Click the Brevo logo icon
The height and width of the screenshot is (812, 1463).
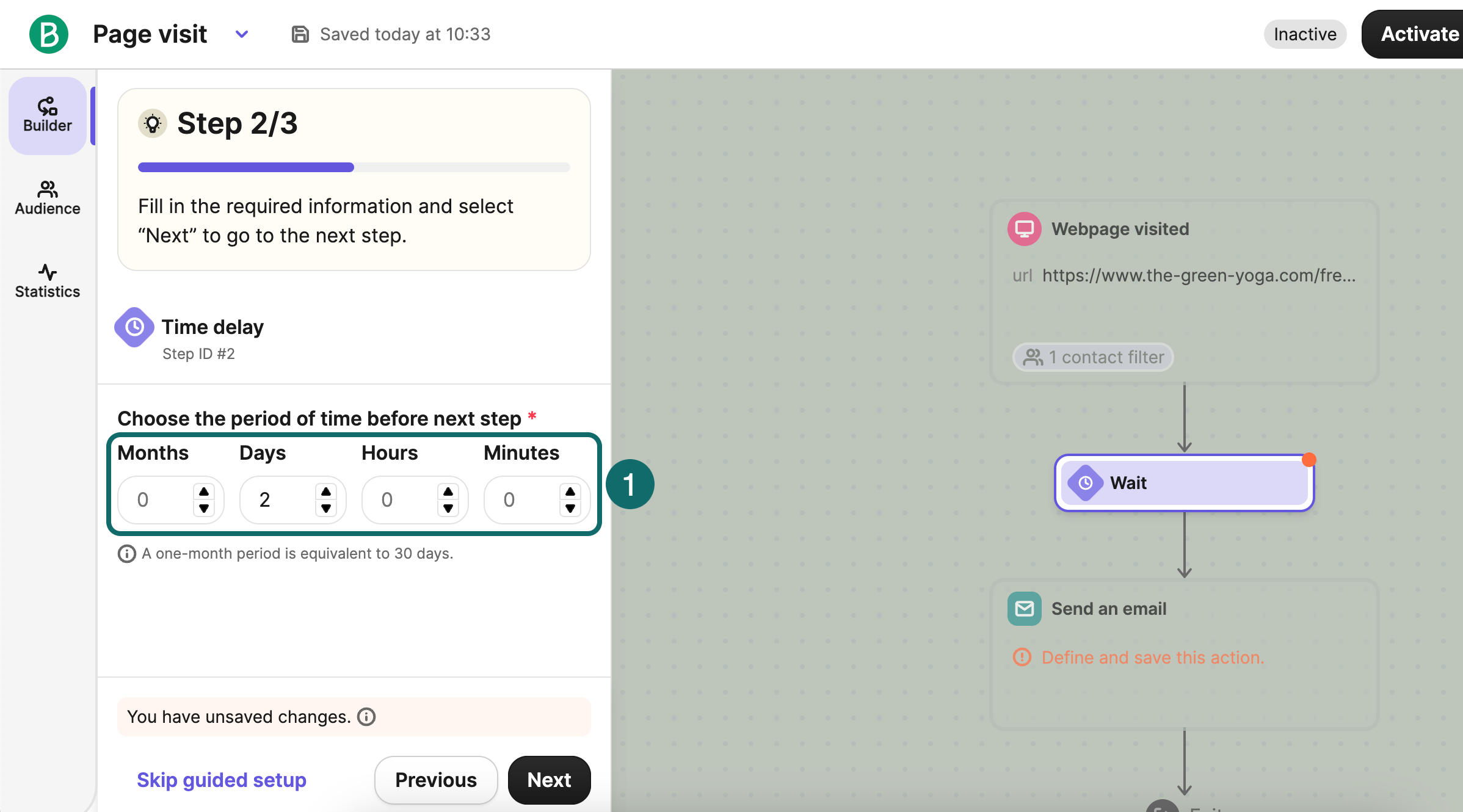(49, 34)
